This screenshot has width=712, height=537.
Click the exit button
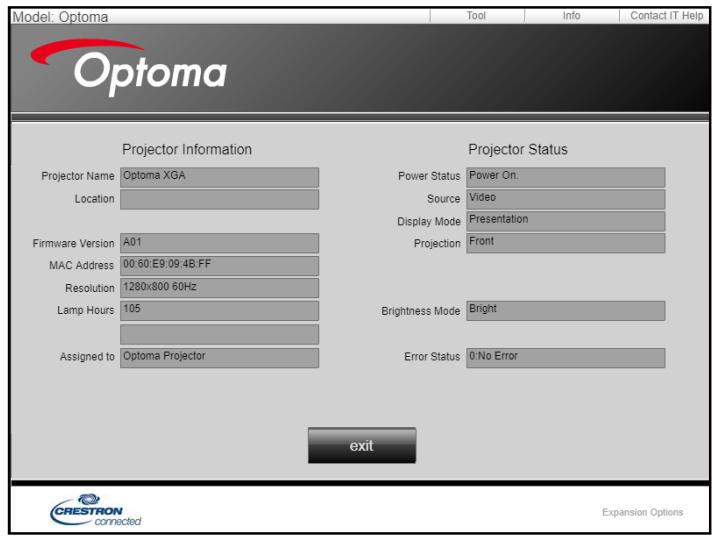pyautogui.click(x=362, y=445)
